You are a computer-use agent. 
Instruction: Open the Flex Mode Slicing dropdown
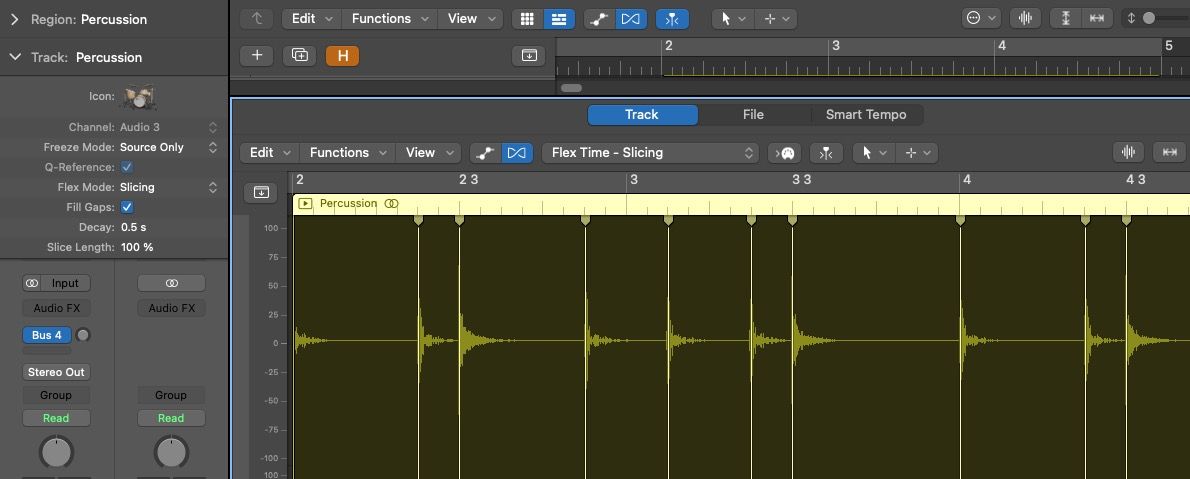point(168,187)
